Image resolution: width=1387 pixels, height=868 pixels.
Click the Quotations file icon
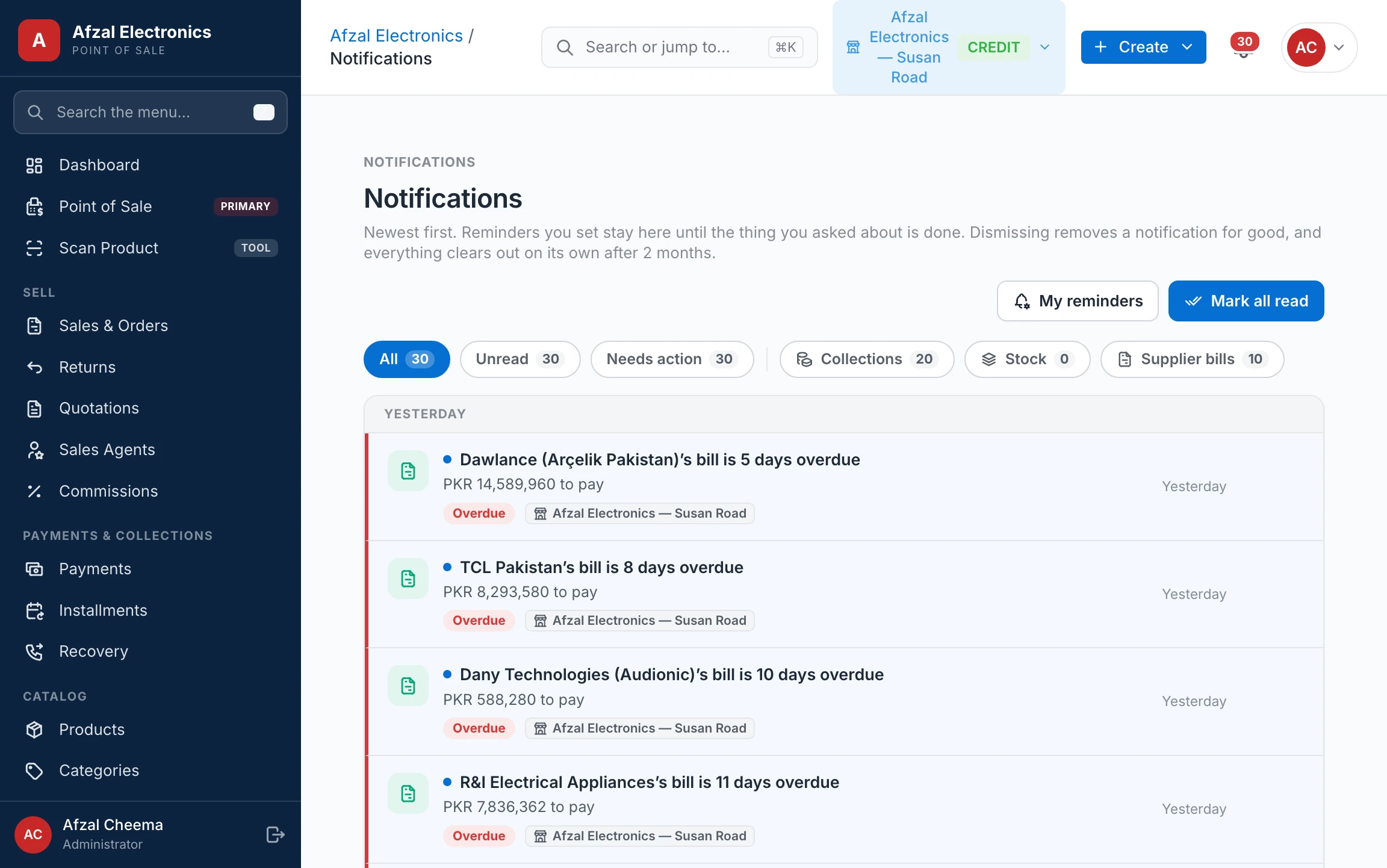(34, 409)
